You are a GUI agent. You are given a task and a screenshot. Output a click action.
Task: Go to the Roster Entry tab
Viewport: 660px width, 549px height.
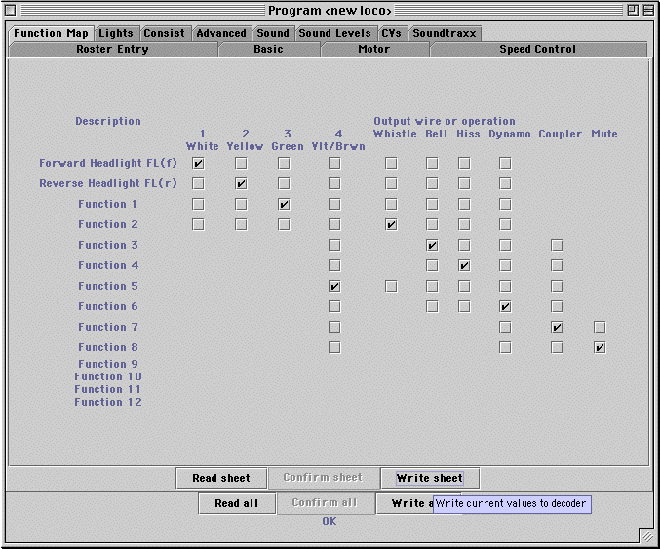(x=112, y=50)
